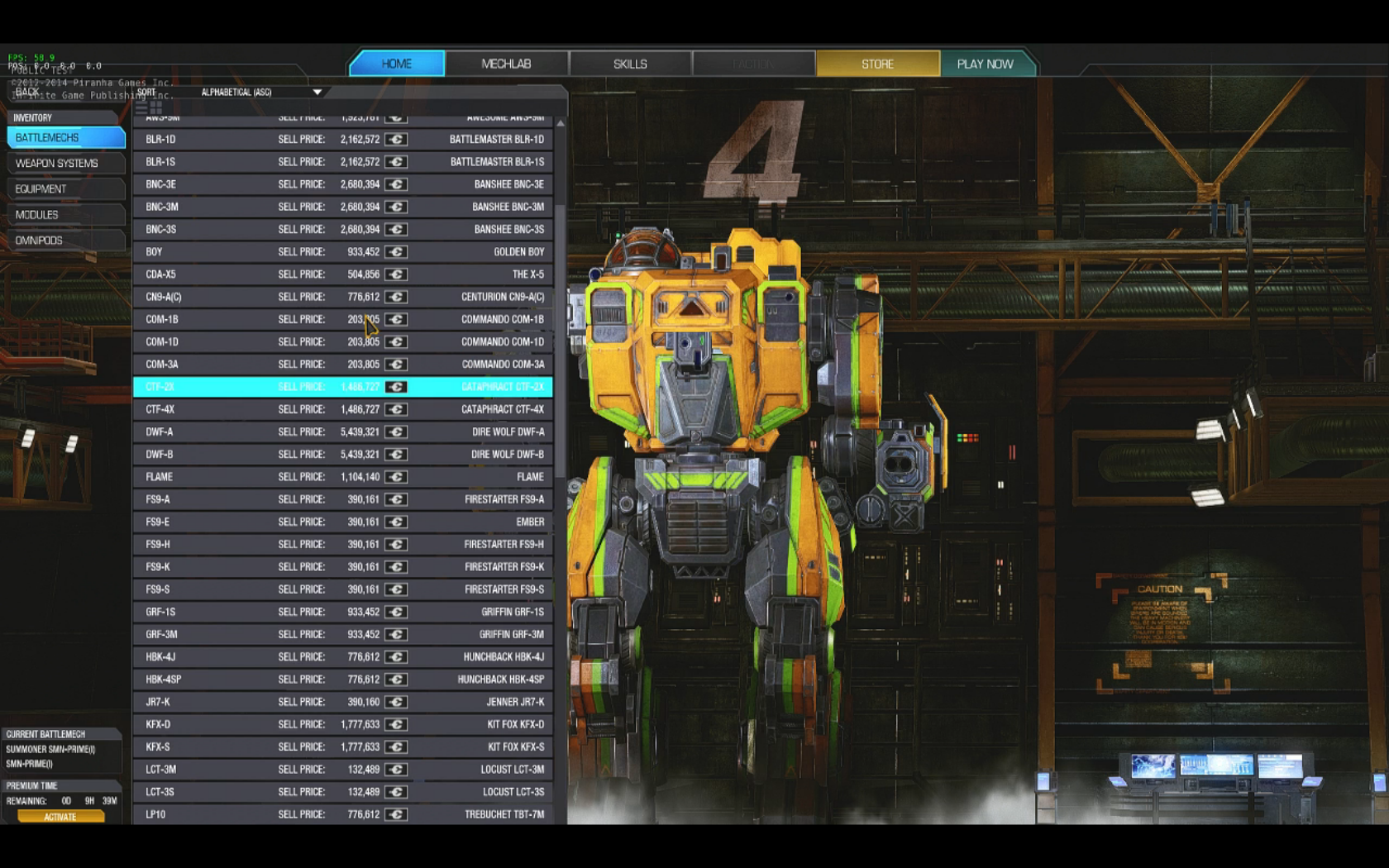Click the sell icon for highlighted CTF-2X

point(396,387)
